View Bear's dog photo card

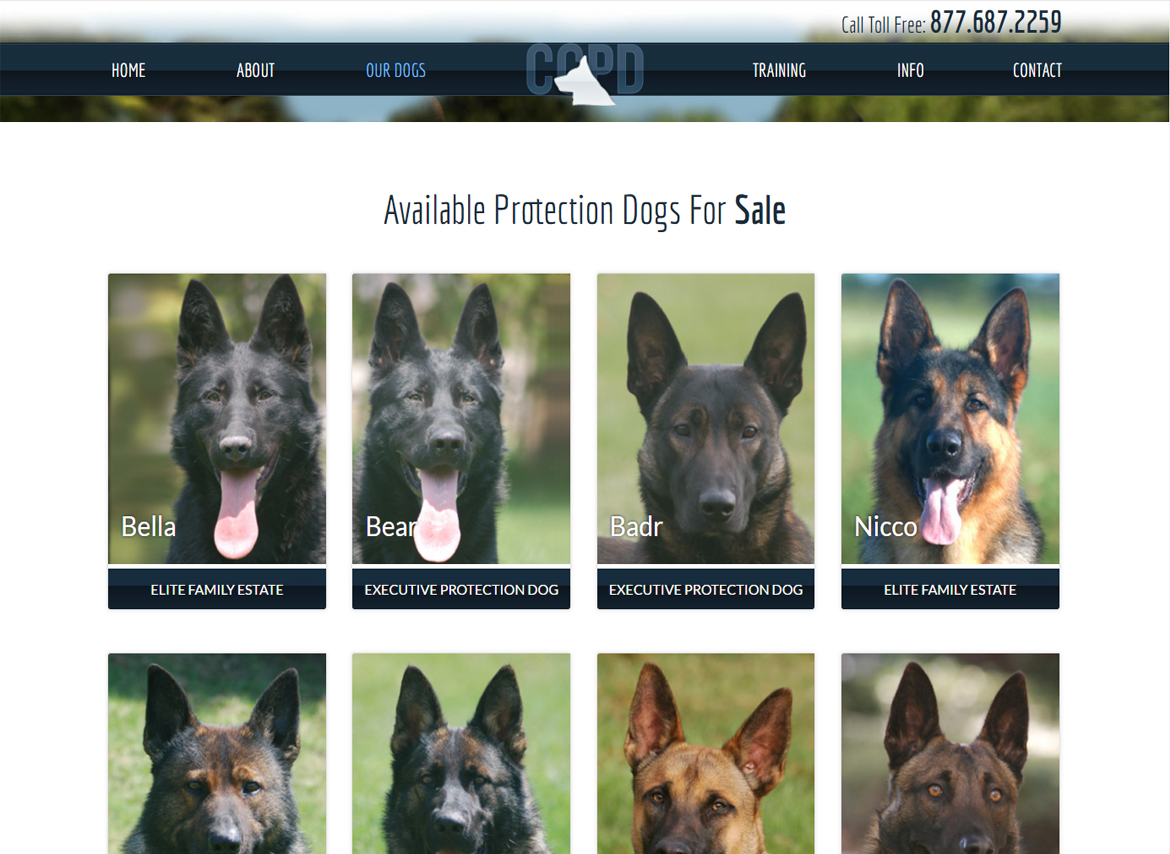click(461, 418)
